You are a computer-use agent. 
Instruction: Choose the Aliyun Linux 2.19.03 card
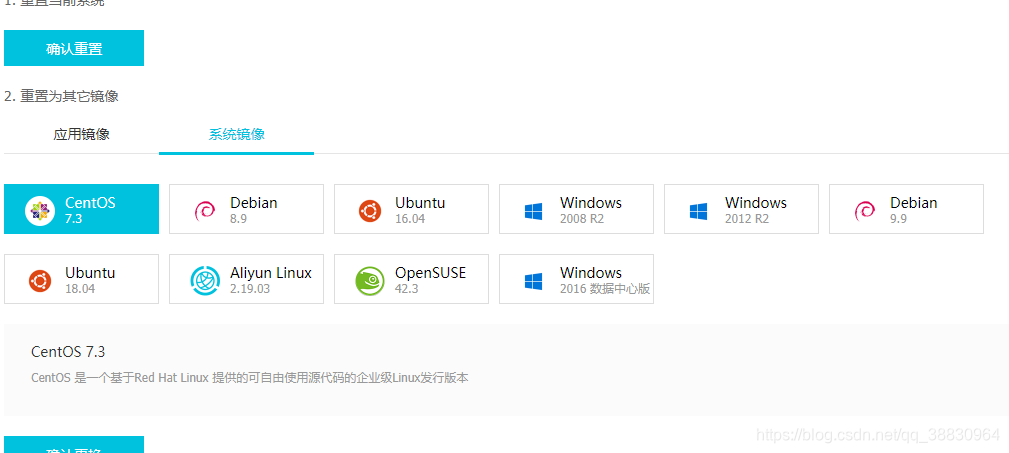pos(246,279)
